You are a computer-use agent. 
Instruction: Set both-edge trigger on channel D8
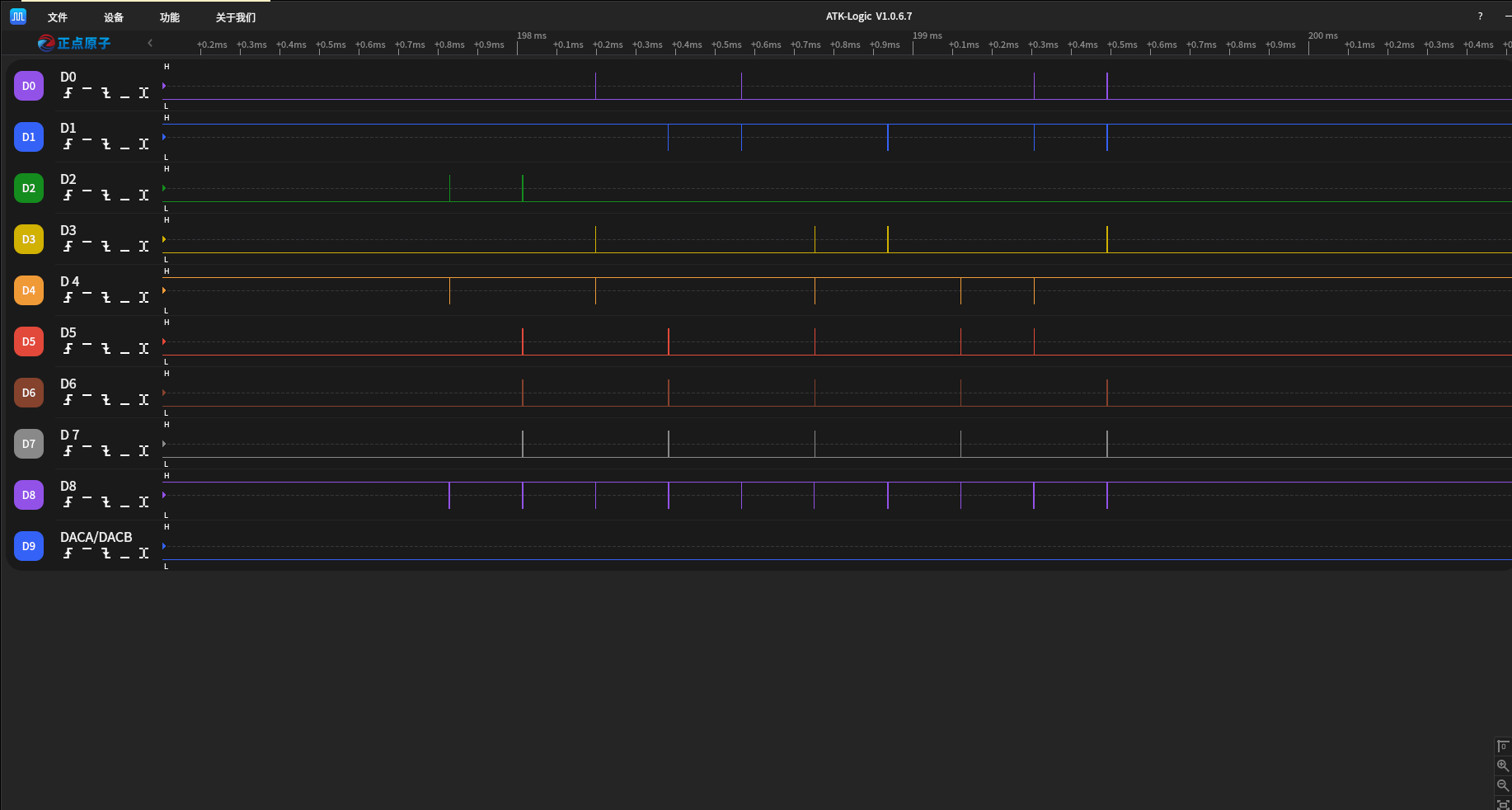[x=143, y=502]
